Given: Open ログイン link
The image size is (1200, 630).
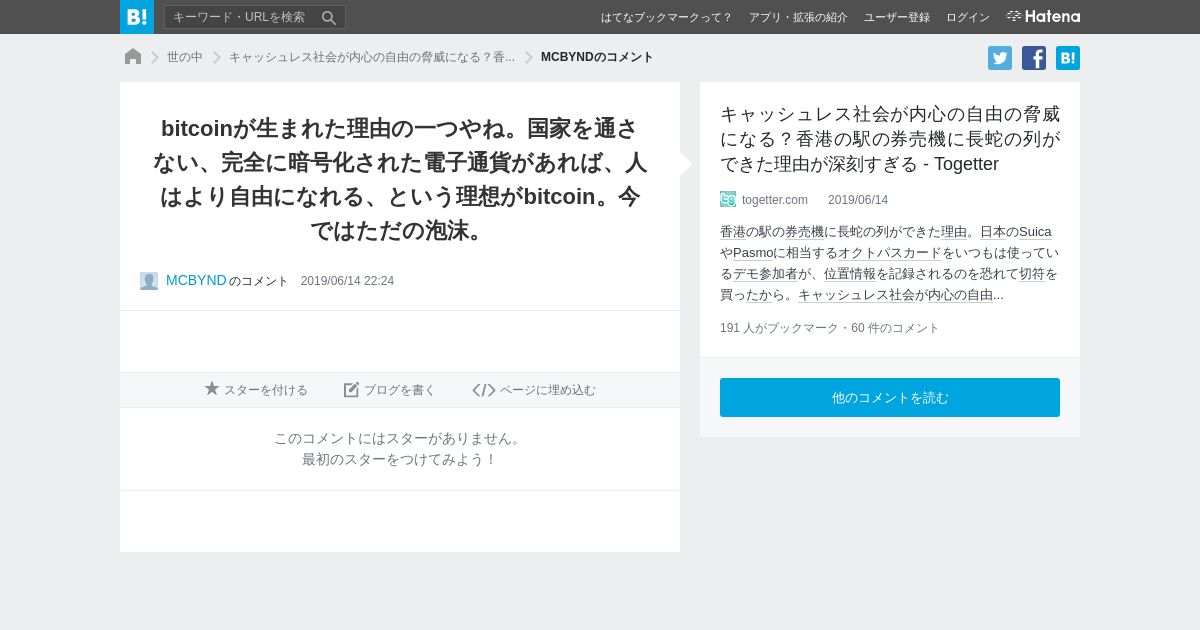Looking at the screenshot, I should (968, 17).
